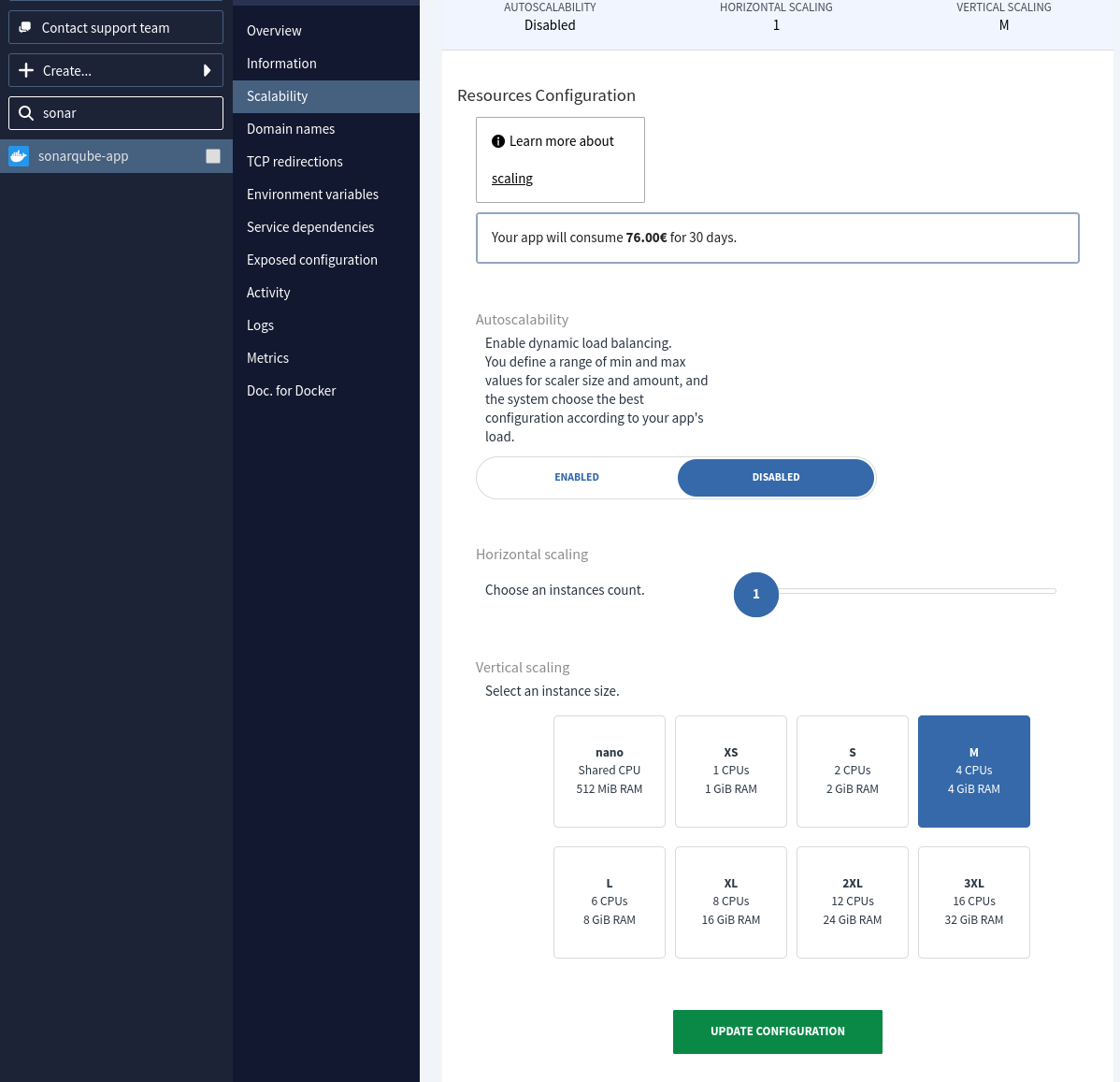Enable autoscalability via the ENABLED option

coord(577,477)
